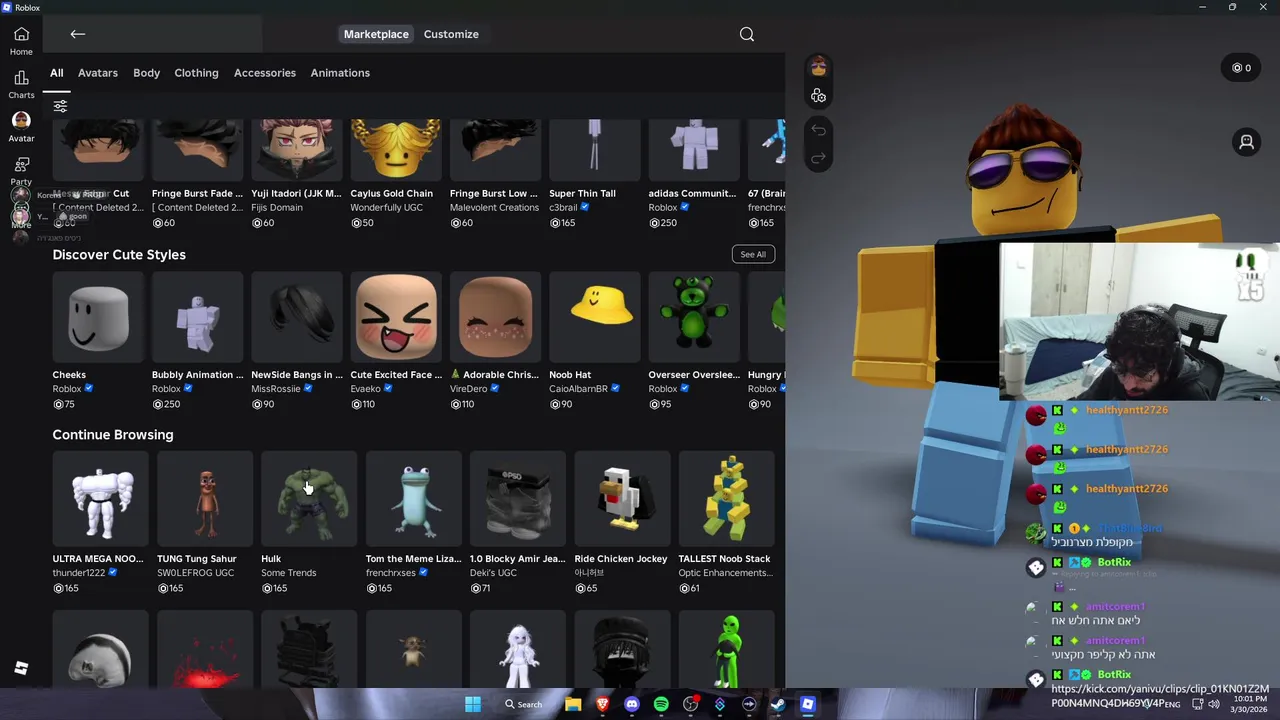Open the TUNG Tung Sahur item

coord(205,498)
